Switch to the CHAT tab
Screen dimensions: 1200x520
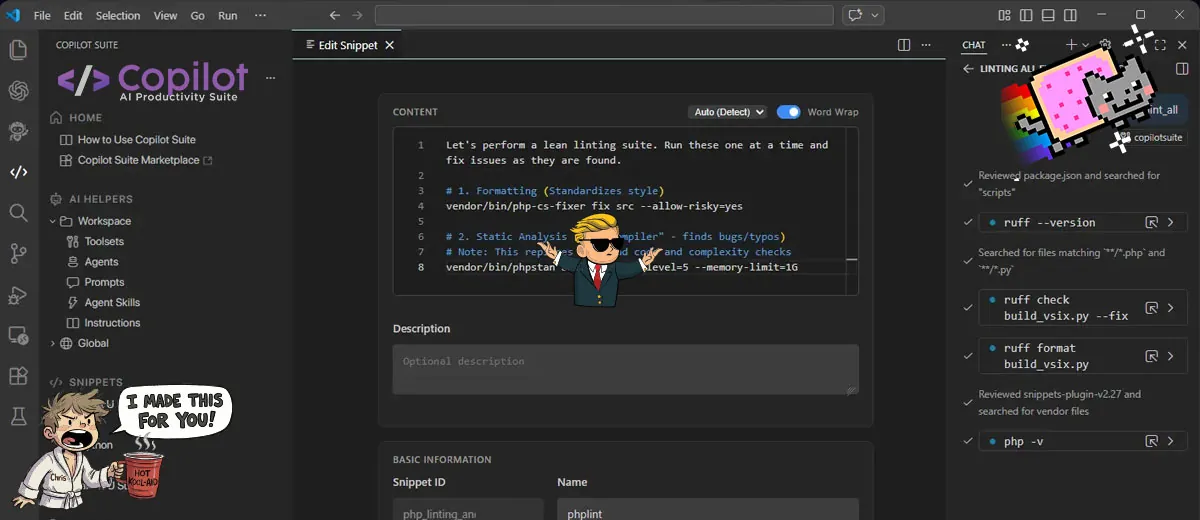pyautogui.click(x=973, y=45)
